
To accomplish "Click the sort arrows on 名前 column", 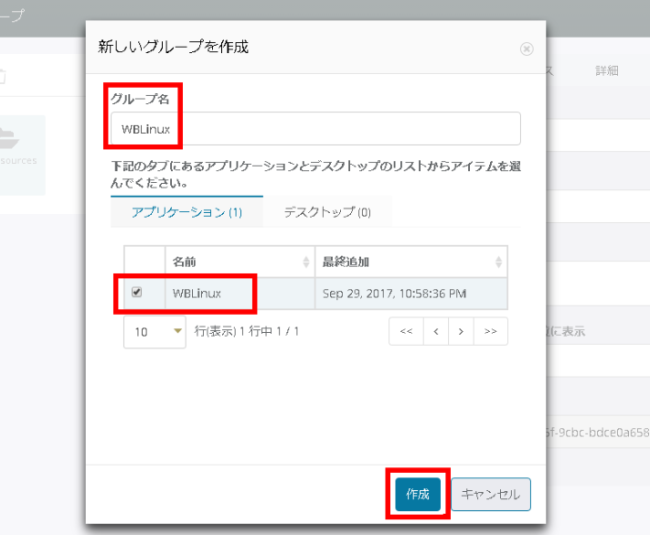I will click(x=305, y=261).
